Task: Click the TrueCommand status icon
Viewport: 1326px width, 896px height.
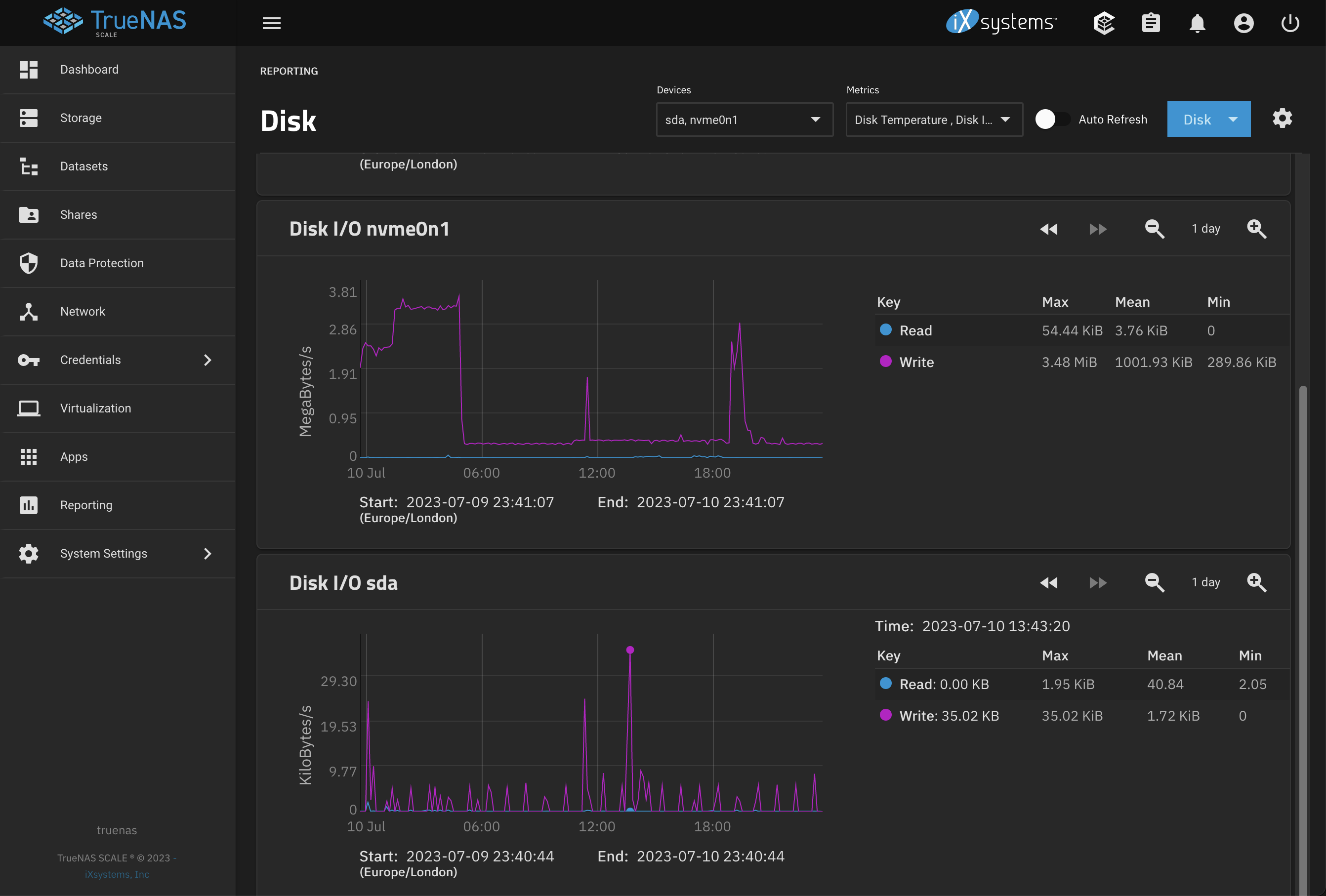Action: point(1104,23)
